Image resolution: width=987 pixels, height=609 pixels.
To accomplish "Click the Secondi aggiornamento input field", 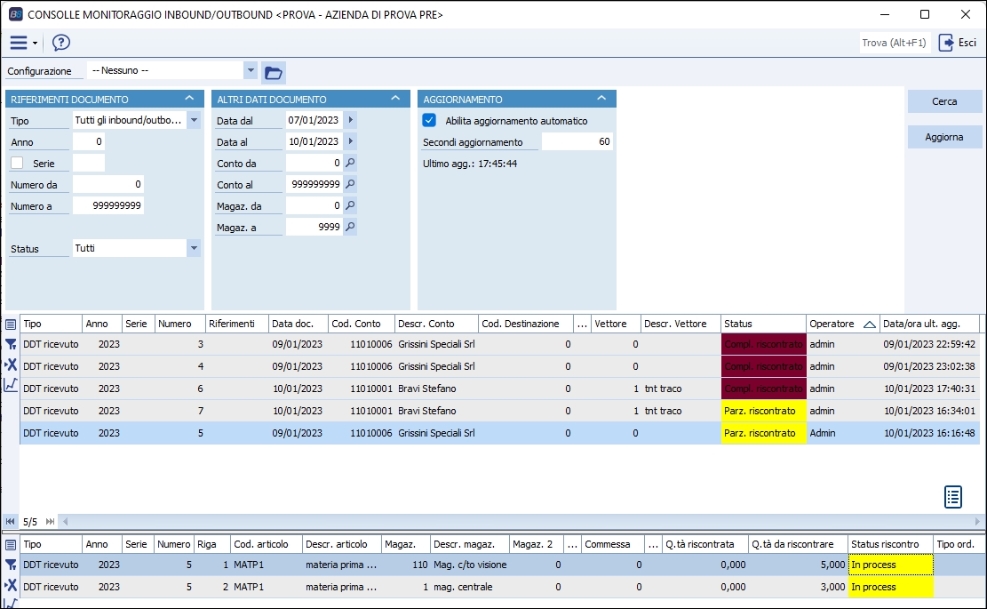I will [577, 142].
